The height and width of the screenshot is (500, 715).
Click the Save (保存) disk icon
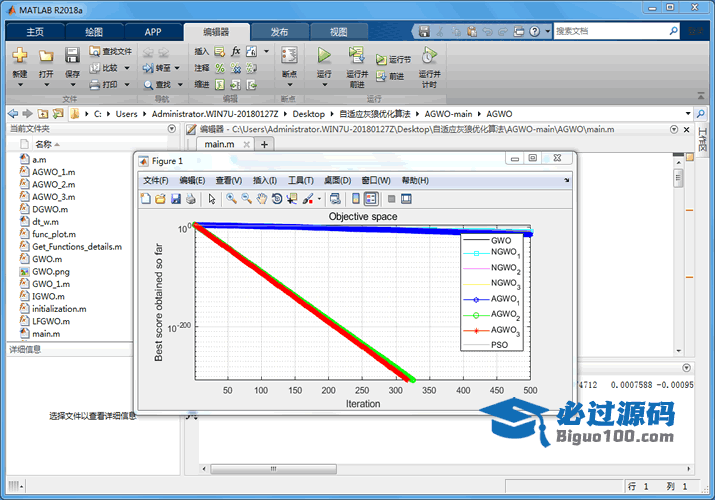[x=72, y=56]
